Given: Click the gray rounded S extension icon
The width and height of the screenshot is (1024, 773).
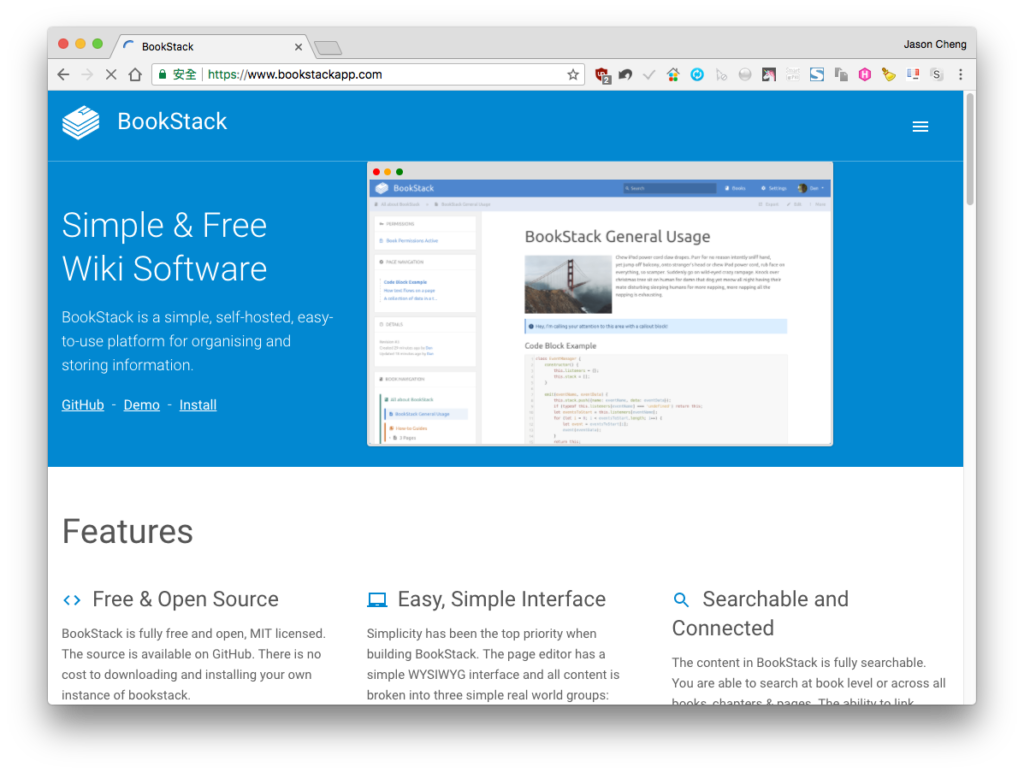Looking at the screenshot, I should [936, 74].
